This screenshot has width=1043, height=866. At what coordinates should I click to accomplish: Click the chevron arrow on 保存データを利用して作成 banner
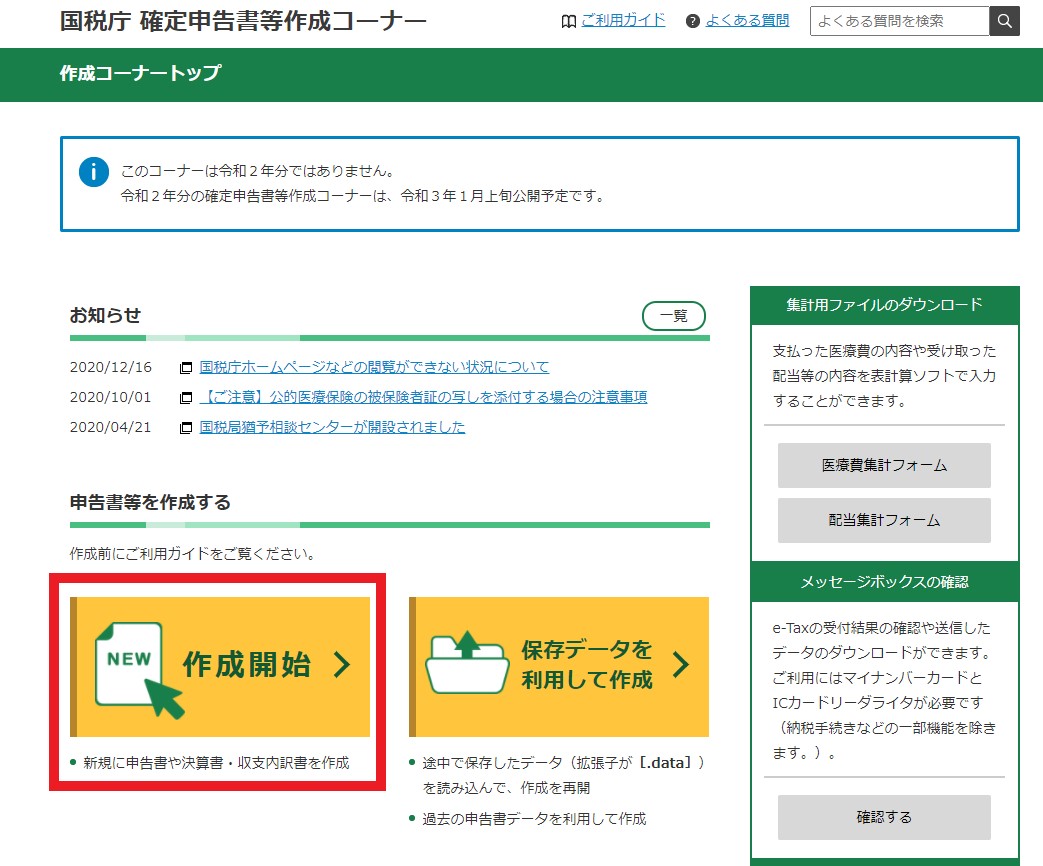point(681,664)
